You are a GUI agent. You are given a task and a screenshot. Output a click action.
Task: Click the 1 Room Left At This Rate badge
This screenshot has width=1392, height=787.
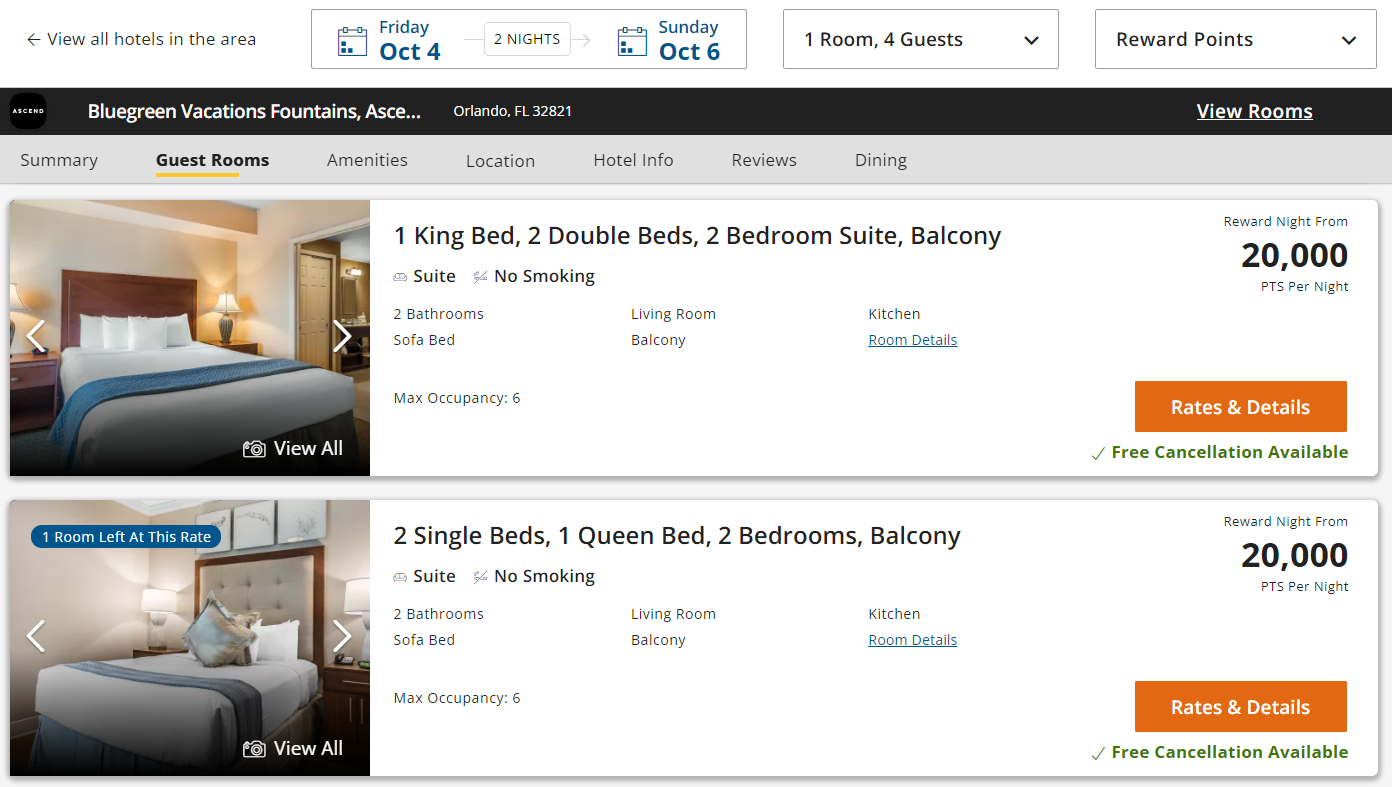[x=125, y=536]
